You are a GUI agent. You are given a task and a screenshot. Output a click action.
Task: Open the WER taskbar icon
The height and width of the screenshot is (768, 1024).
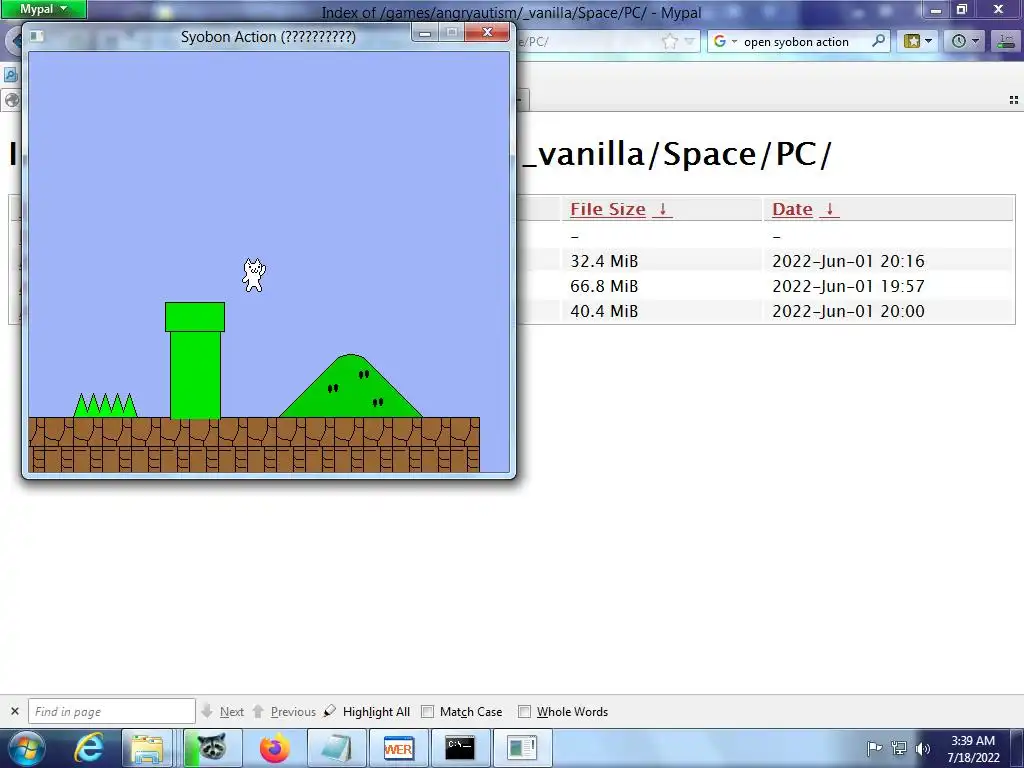[398, 748]
